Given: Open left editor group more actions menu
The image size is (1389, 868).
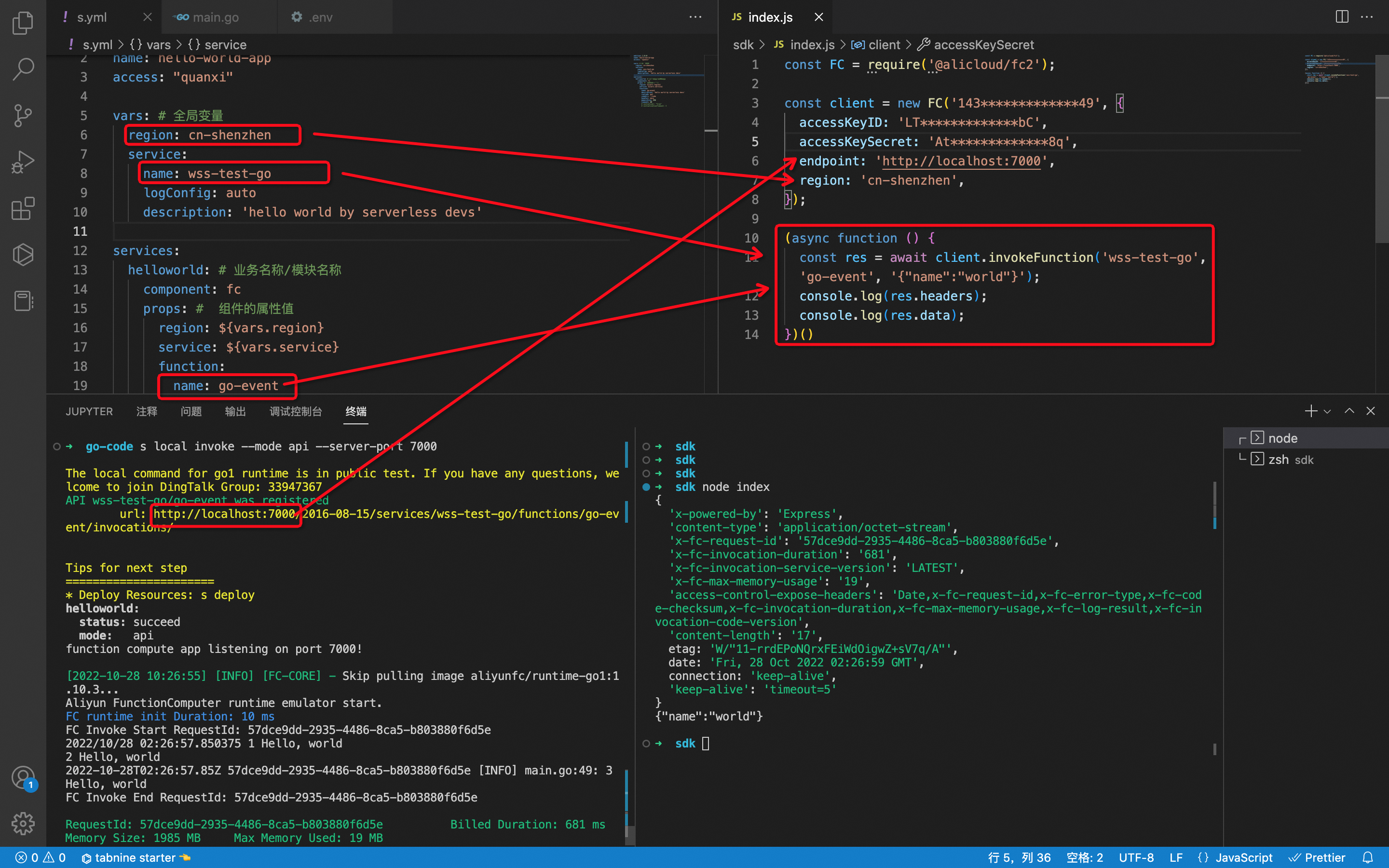Looking at the screenshot, I should (695, 17).
